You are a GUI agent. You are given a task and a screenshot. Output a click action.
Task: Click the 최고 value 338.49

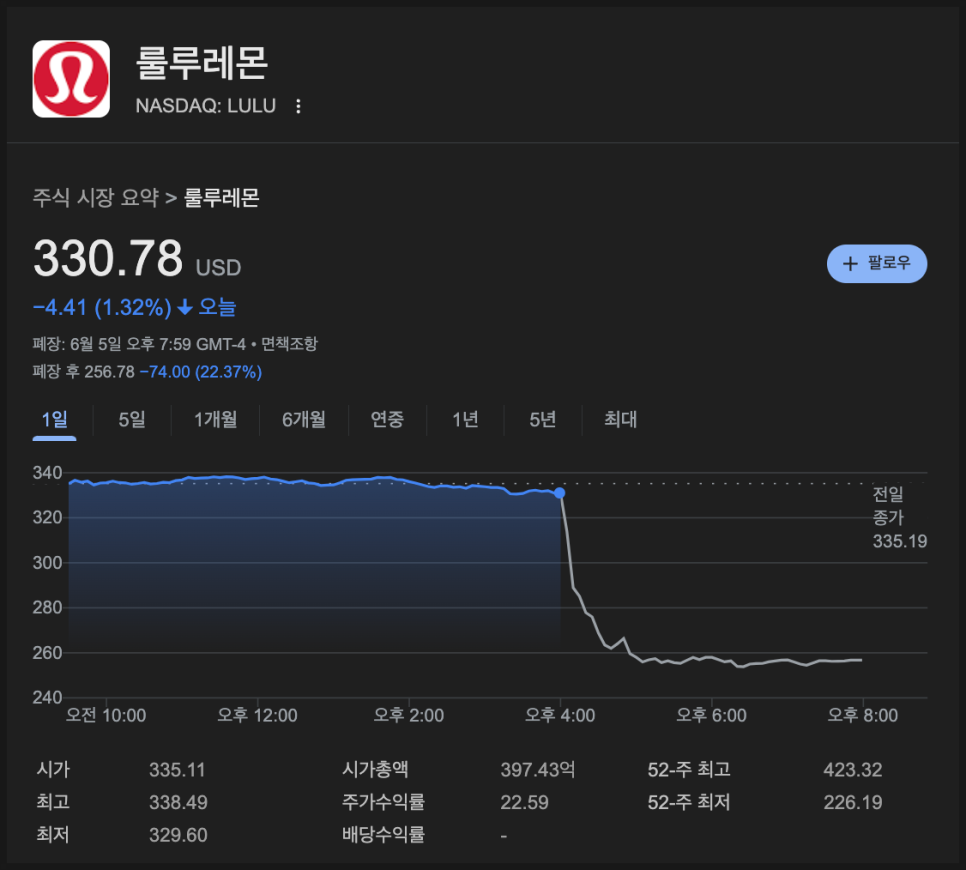coord(178,802)
